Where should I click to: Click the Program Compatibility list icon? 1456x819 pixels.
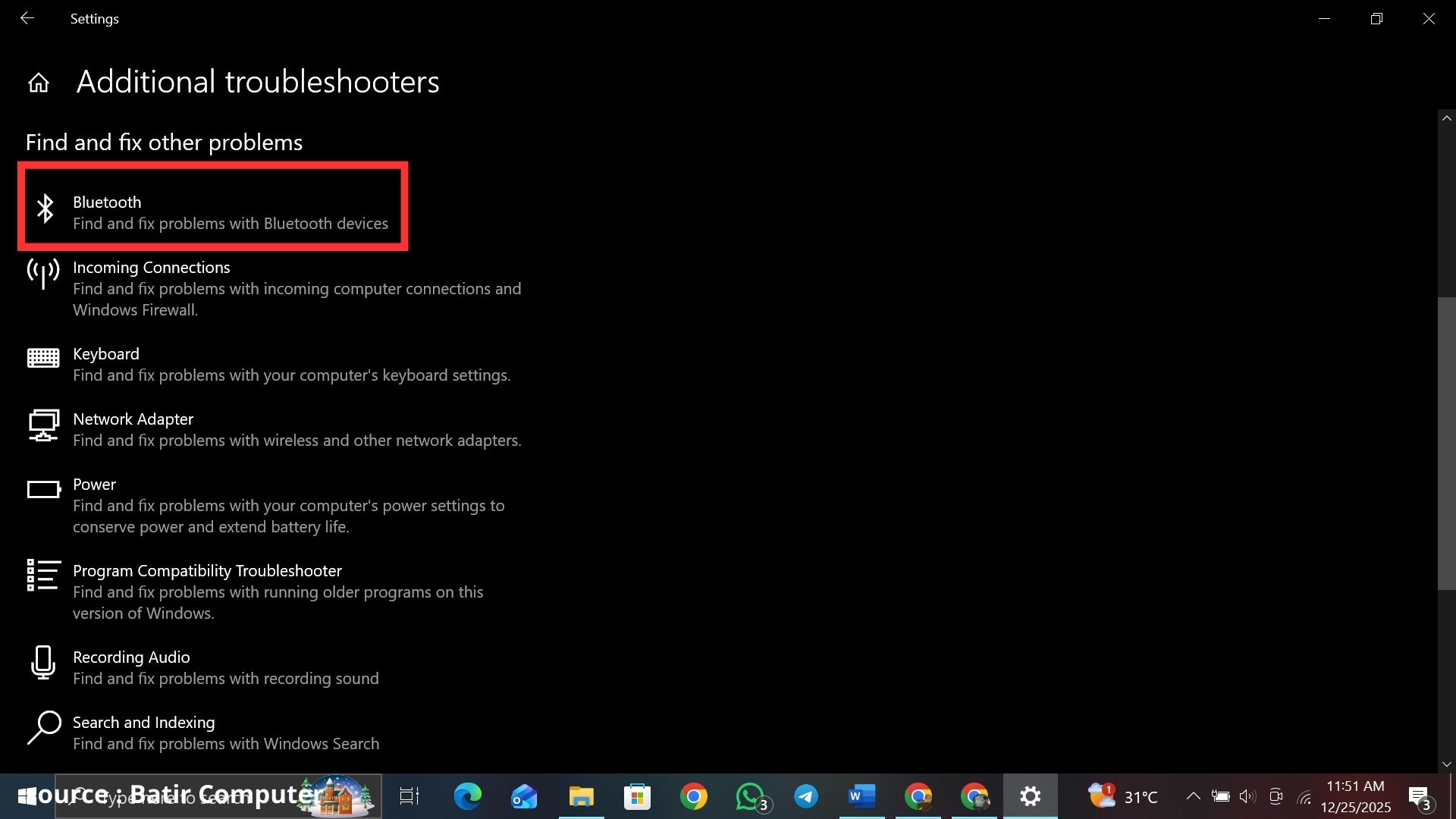pyautogui.click(x=43, y=575)
